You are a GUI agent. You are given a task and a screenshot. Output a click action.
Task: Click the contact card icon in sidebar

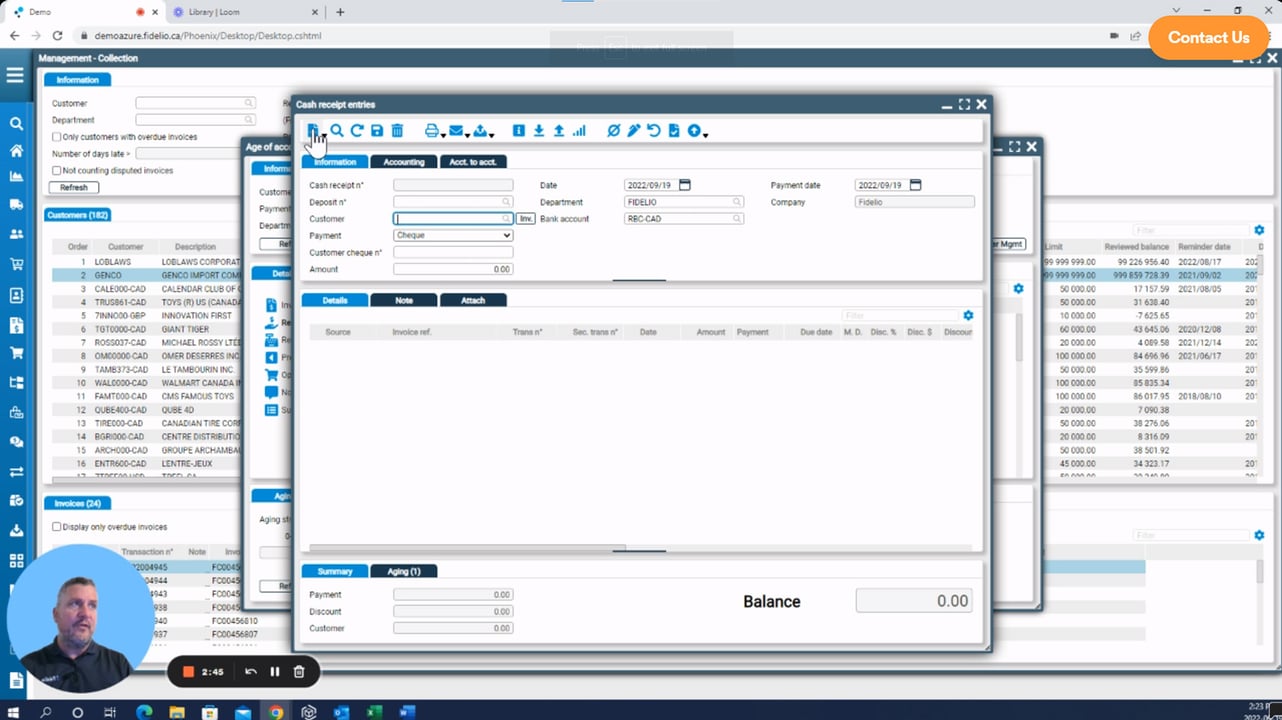coord(16,296)
